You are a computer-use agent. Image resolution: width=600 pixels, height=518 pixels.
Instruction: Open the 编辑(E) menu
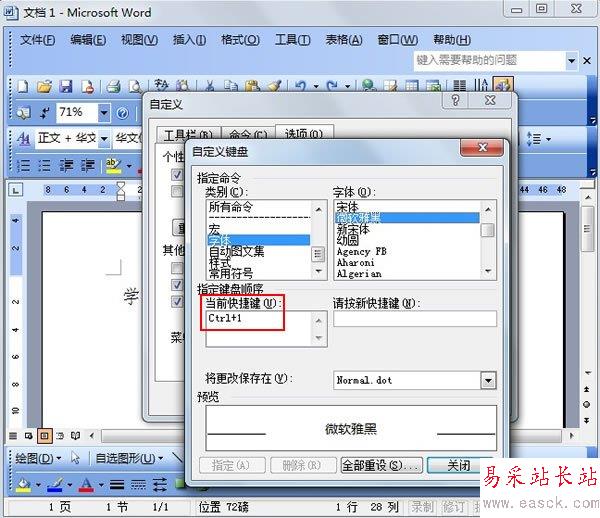[88, 39]
